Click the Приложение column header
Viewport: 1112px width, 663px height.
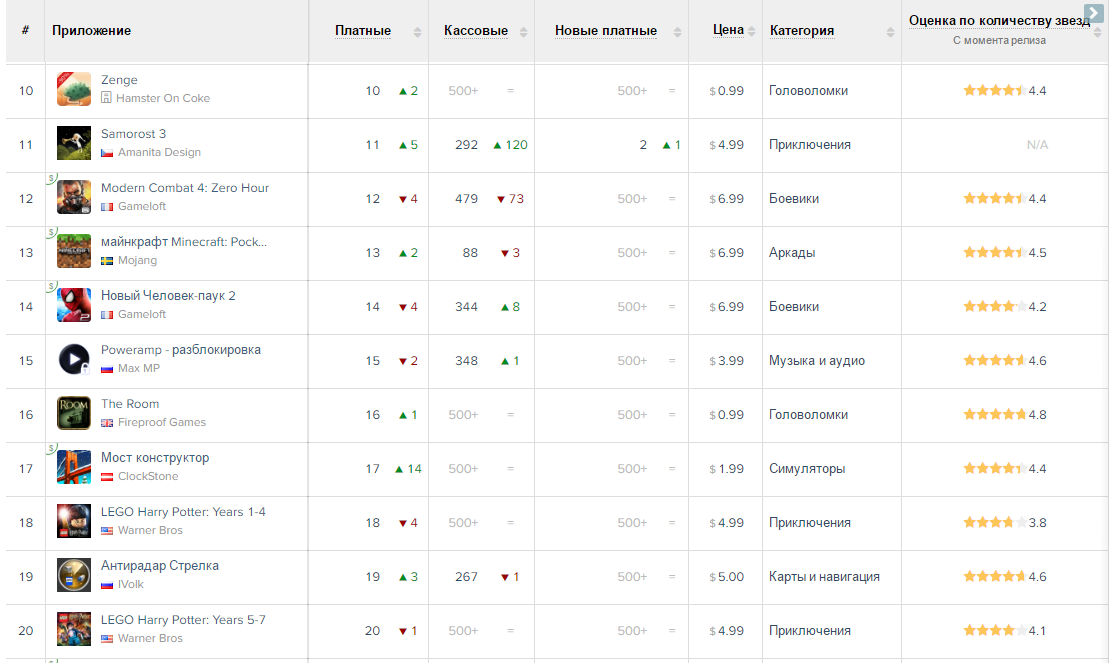coord(92,30)
